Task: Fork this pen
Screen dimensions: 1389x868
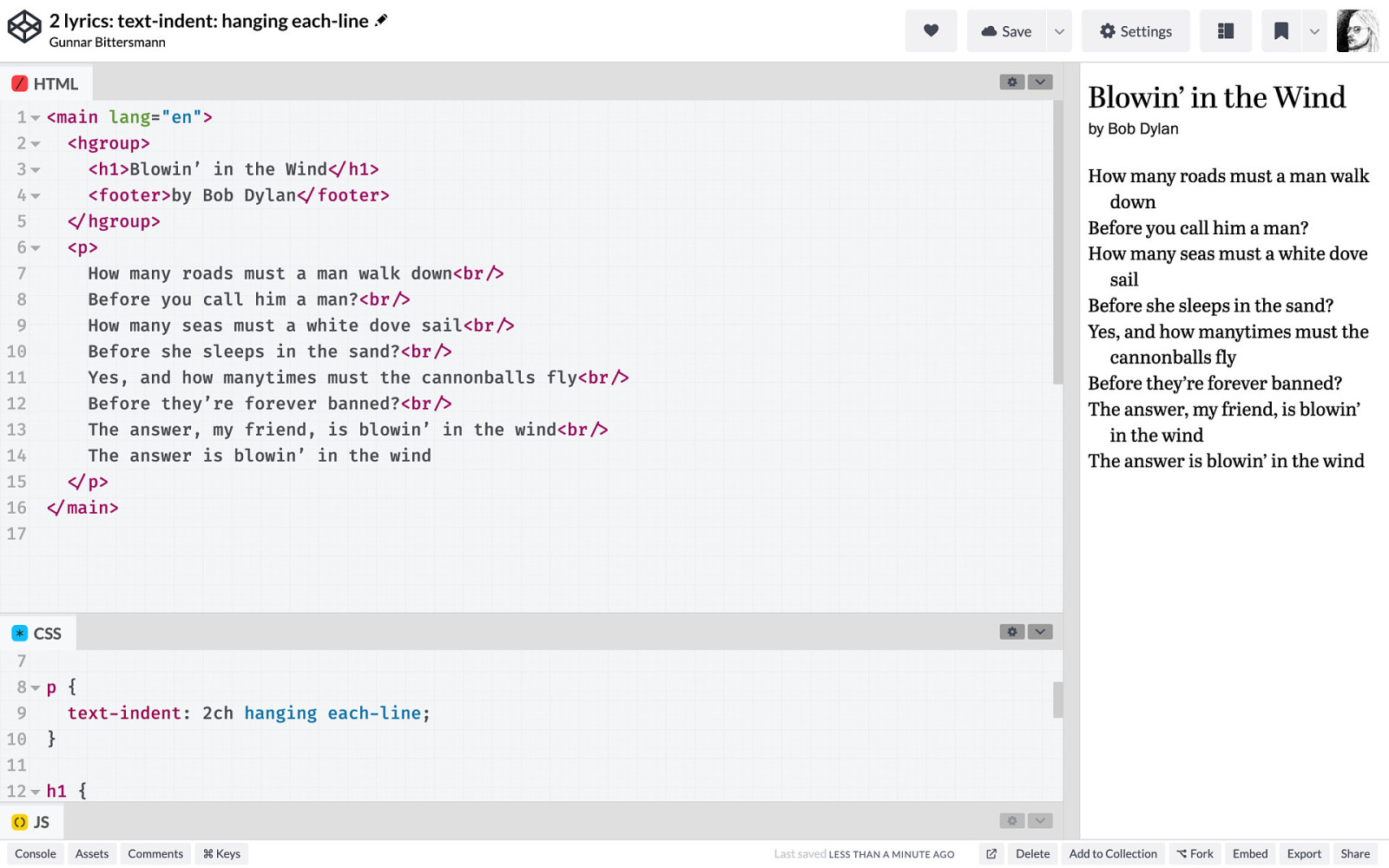Action: (1195, 854)
